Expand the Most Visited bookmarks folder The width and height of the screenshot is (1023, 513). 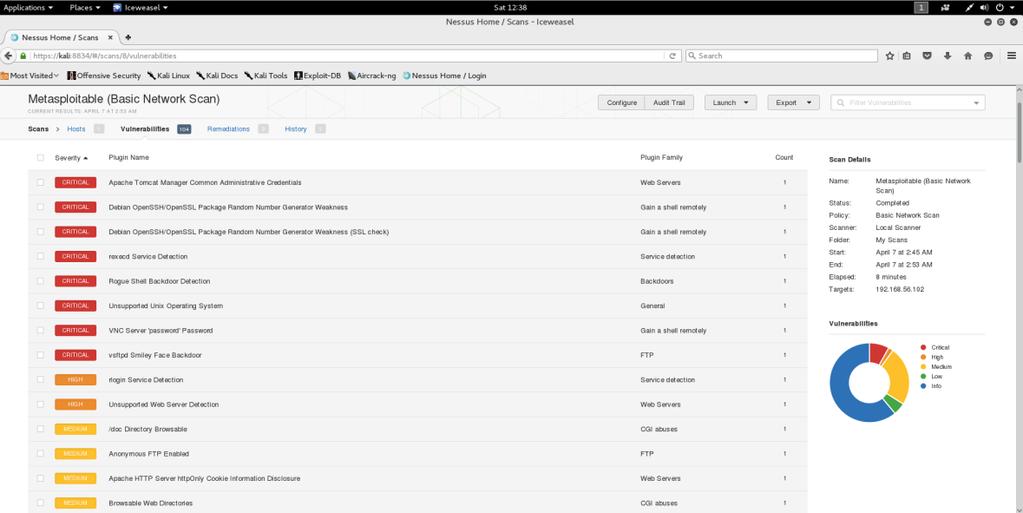point(30,76)
